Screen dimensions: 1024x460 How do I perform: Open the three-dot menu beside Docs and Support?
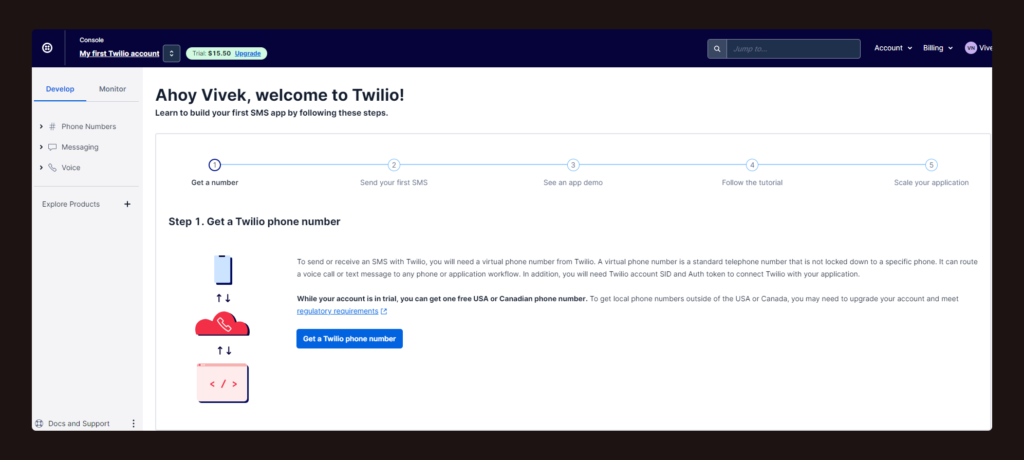click(134, 423)
